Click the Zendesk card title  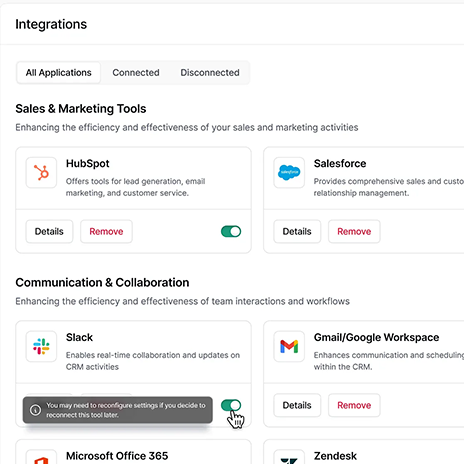[x=335, y=456]
